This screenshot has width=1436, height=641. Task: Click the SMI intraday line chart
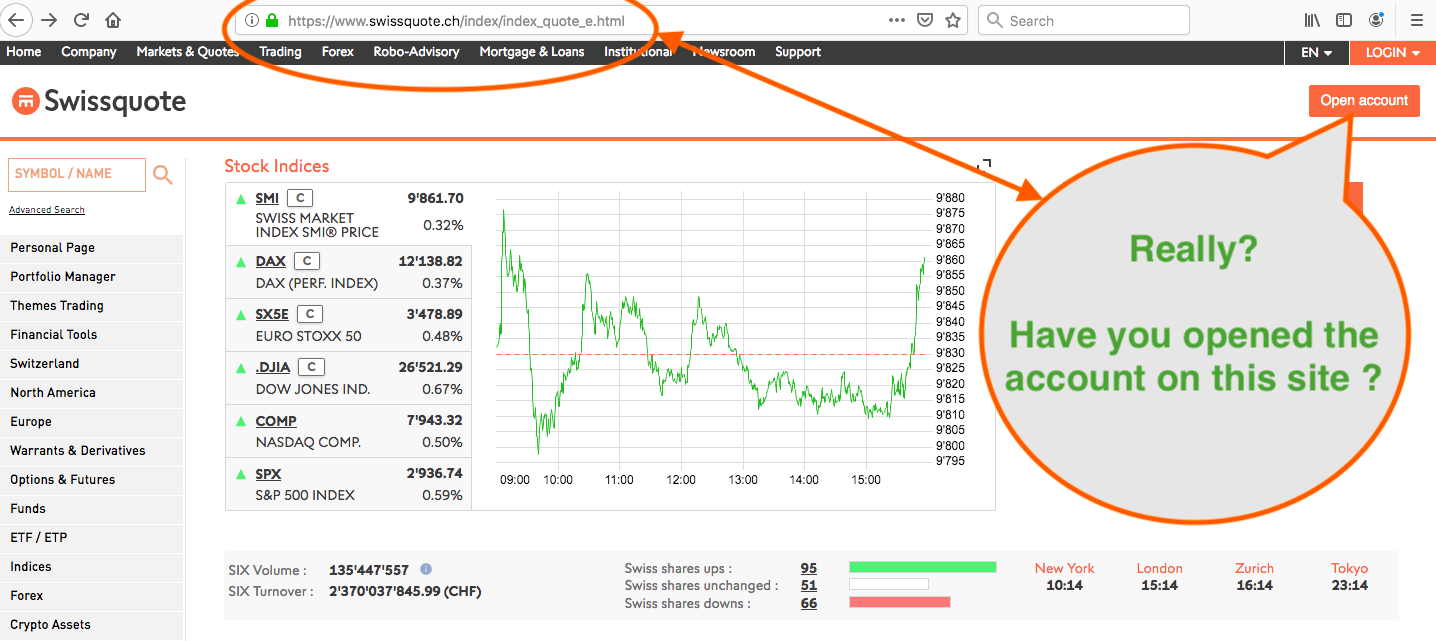pos(711,330)
